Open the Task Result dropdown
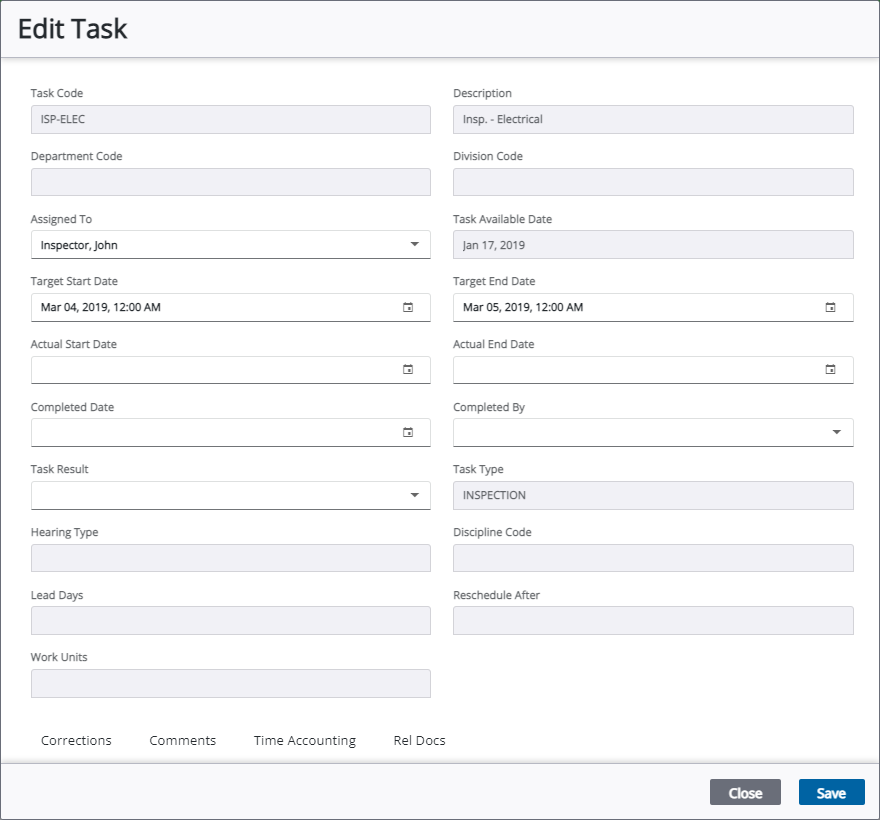This screenshot has width=880, height=820. [413, 495]
